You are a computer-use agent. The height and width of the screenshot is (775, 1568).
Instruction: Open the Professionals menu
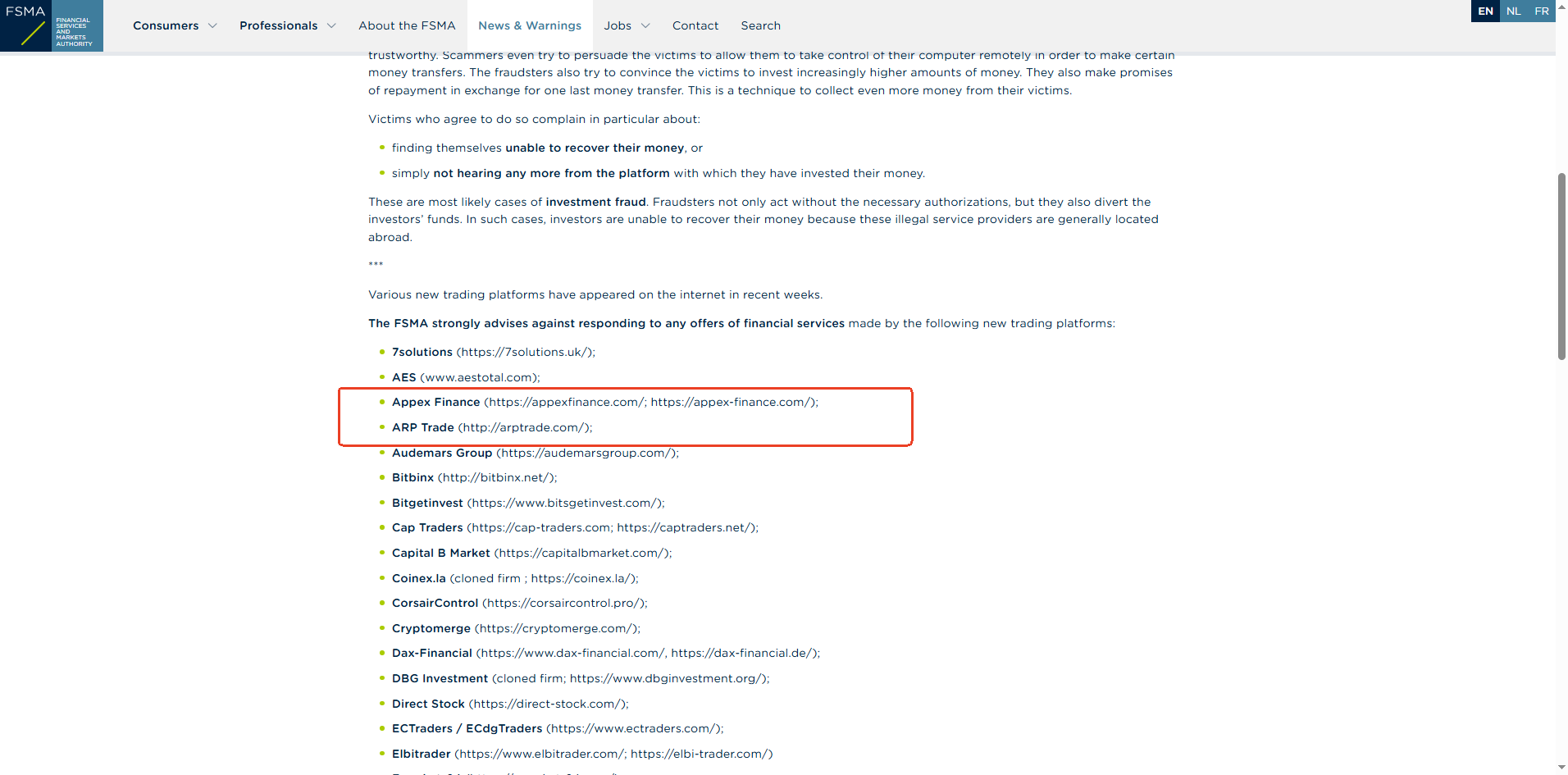tap(279, 25)
